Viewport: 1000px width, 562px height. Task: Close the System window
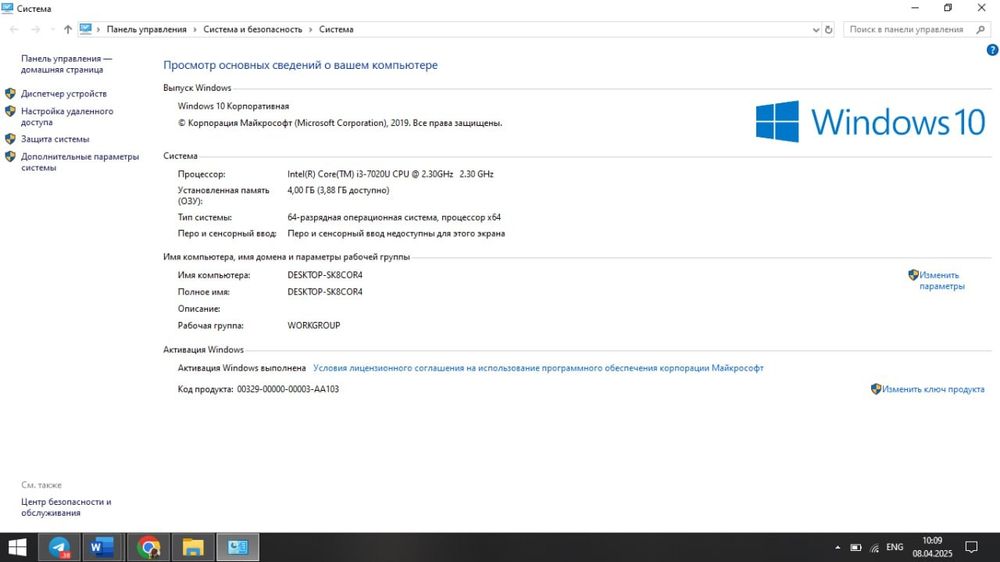point(982,8)
